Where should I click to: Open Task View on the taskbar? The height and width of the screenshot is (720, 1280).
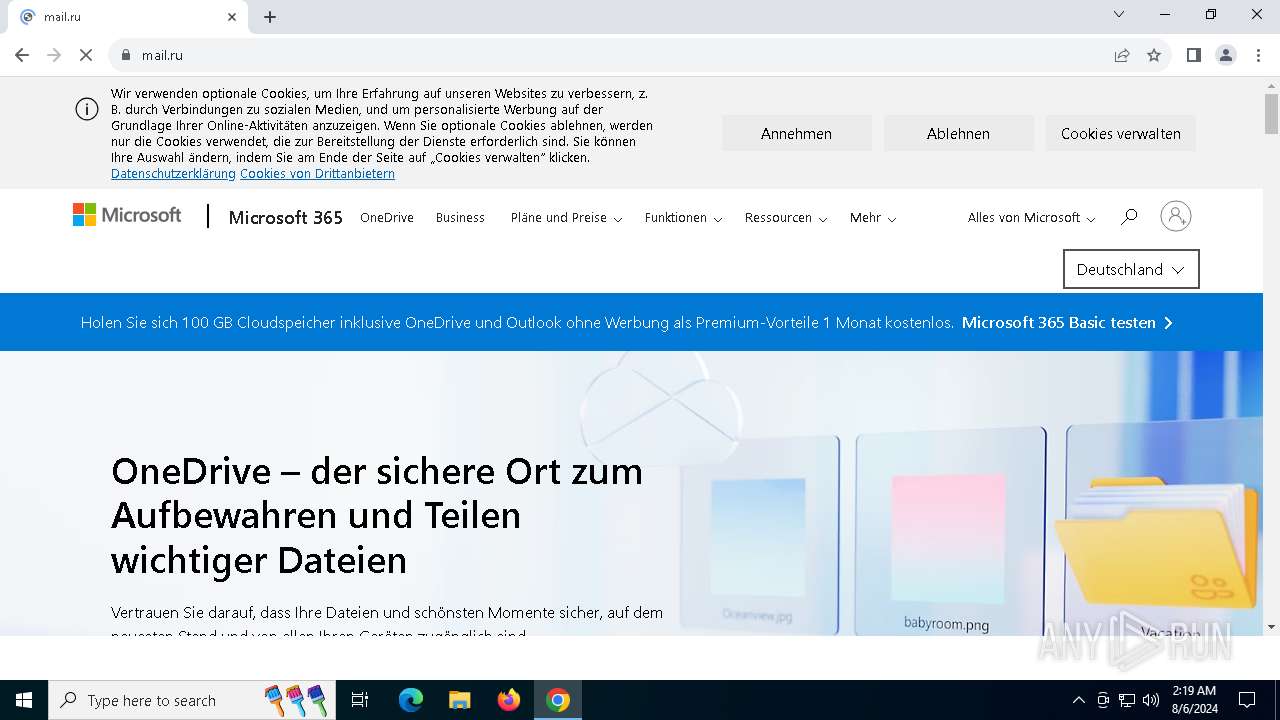click(x=360, y=700)
